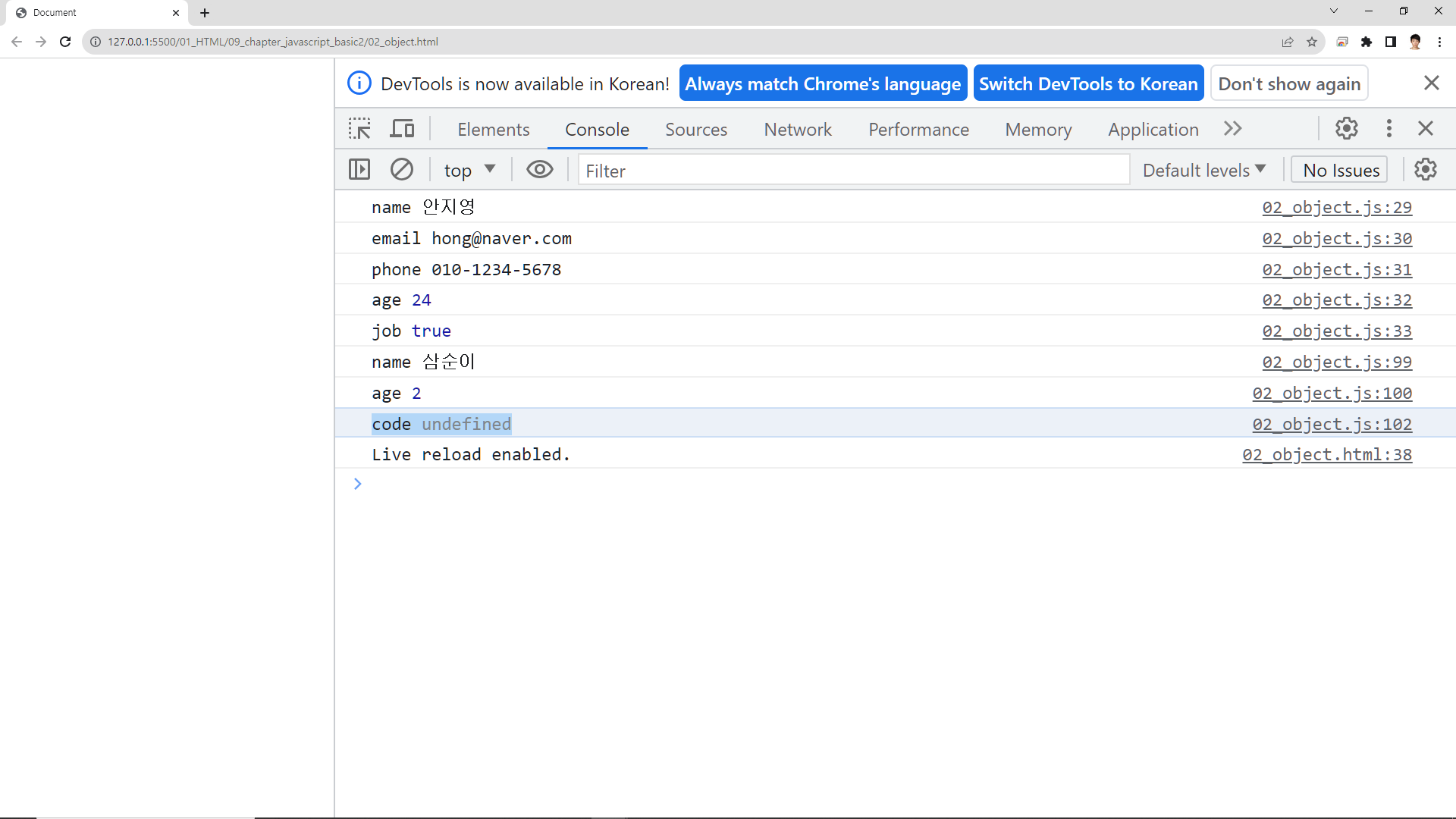Screen dimensions: 1456x819
Task: Click the console Filter input field
Action: click(x=853, y=171)
